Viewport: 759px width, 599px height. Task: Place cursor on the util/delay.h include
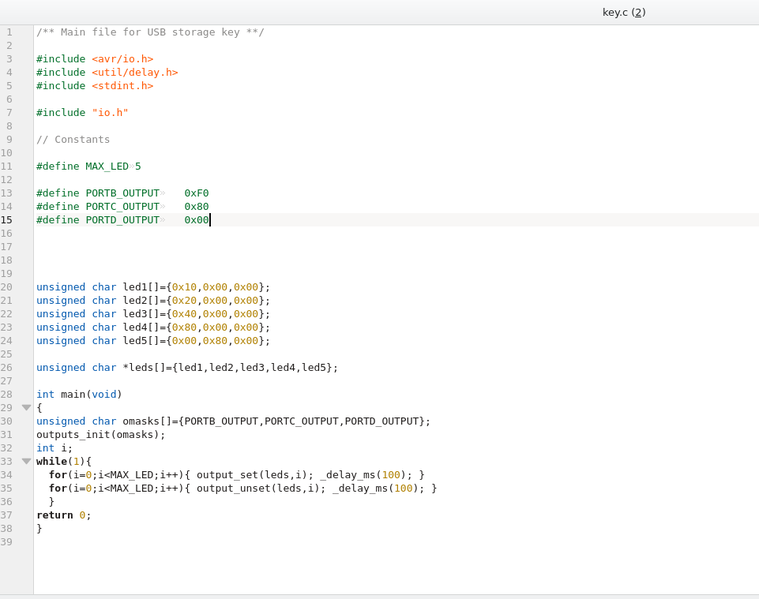click(x=134, y=72)
